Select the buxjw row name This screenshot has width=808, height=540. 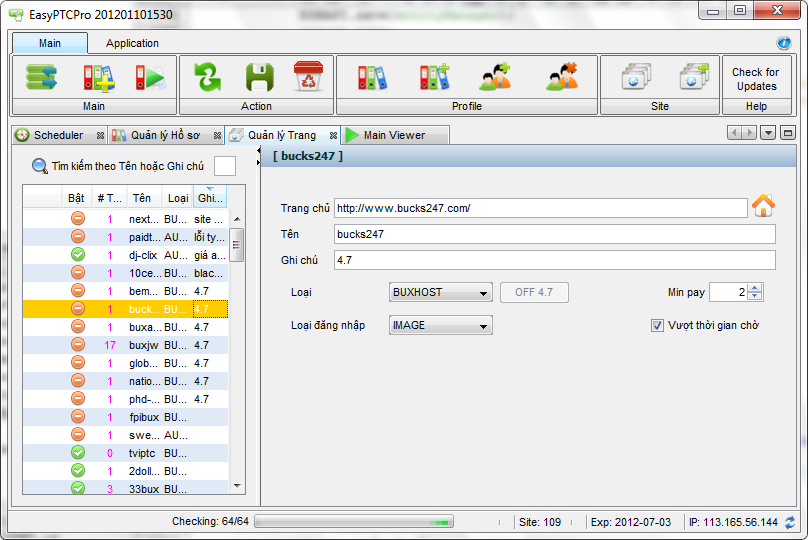tap(143, 345)
